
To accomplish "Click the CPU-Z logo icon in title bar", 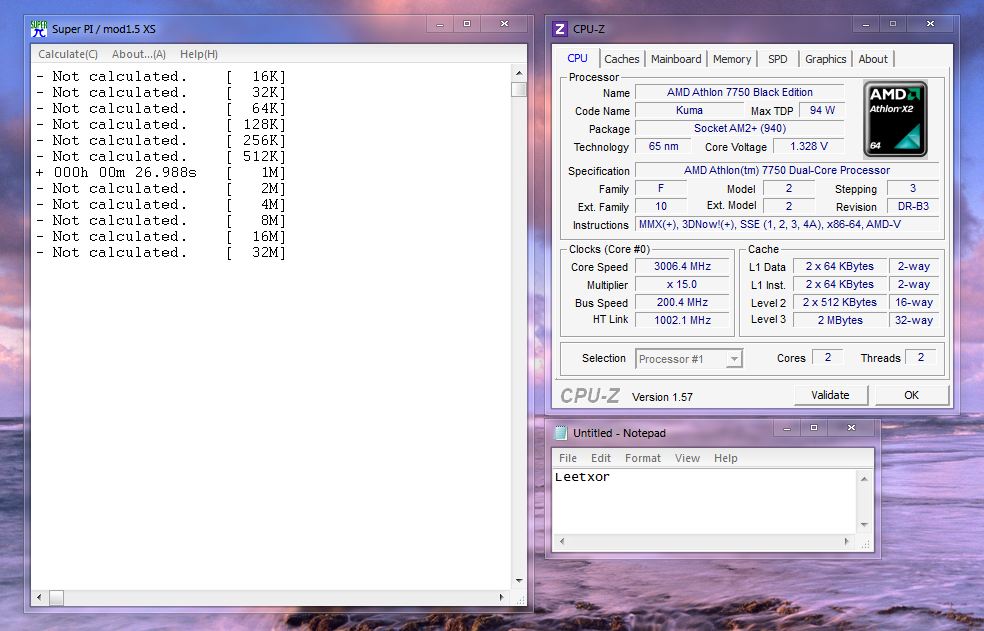I will (560, 29).
